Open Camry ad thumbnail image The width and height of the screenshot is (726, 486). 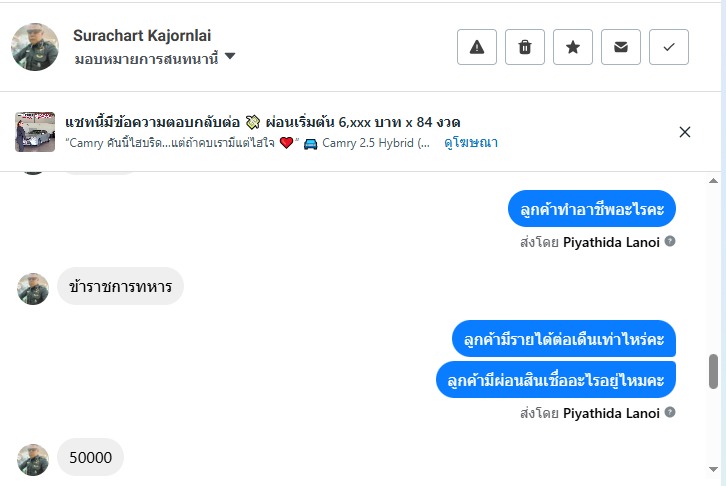point(35,132)
